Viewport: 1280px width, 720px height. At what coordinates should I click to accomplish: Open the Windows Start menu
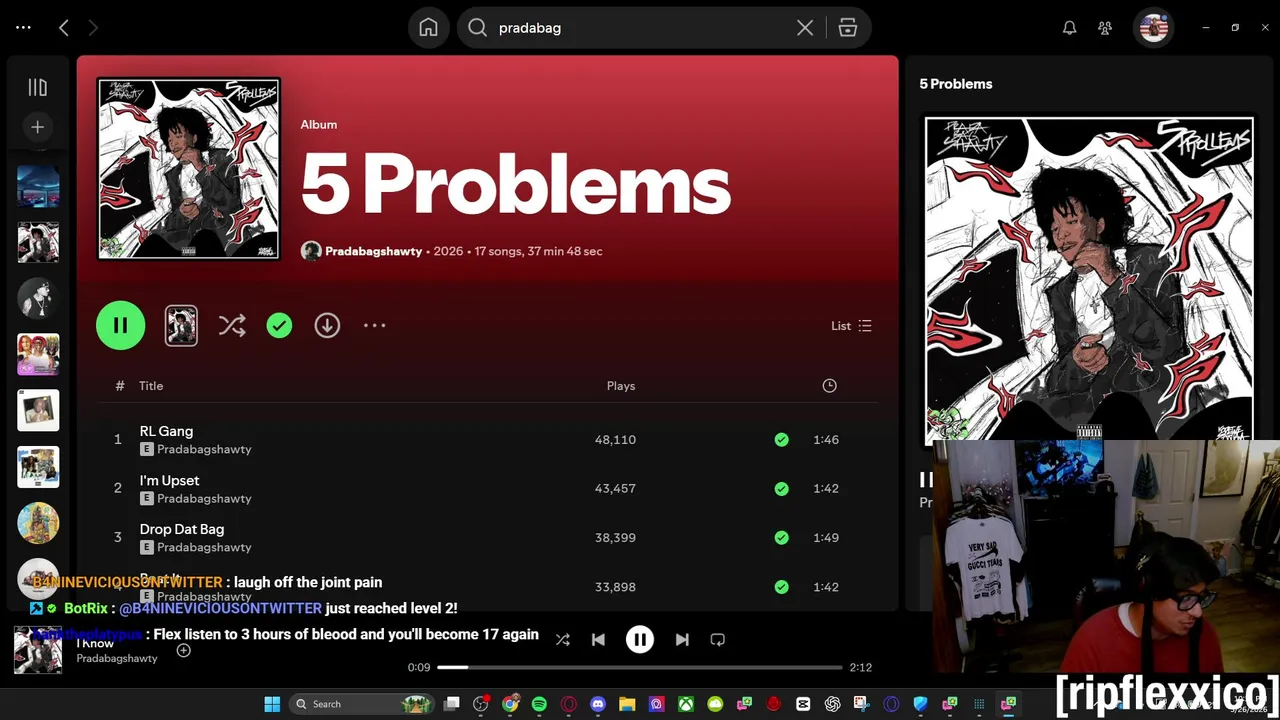click(x=272, y=704)
